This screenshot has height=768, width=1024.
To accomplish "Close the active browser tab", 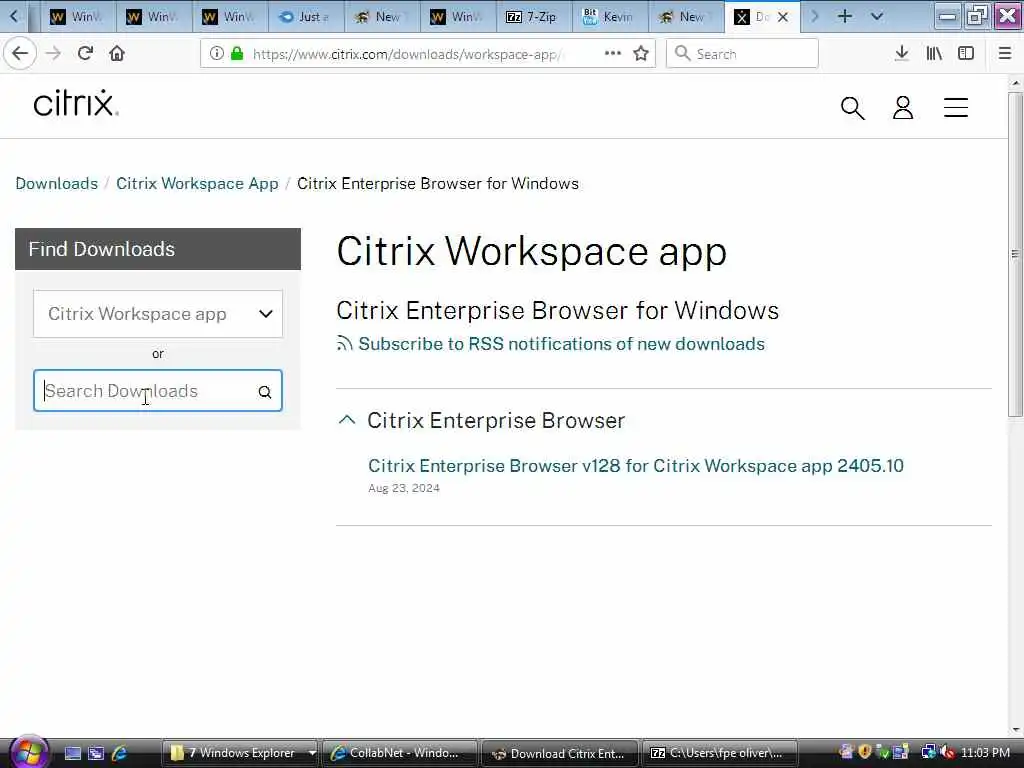I will pos(783,17).
